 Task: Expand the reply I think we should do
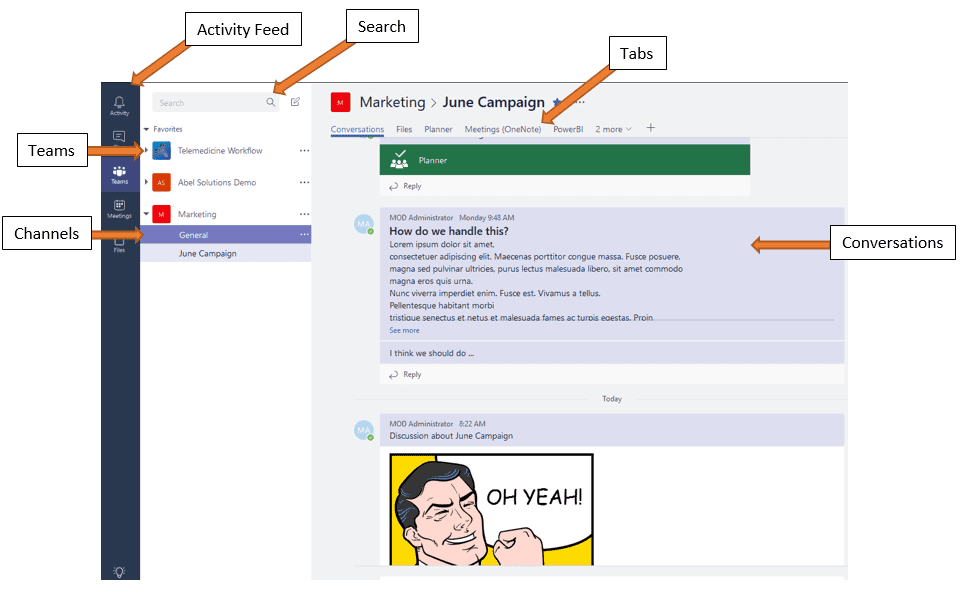click(612, 353)
